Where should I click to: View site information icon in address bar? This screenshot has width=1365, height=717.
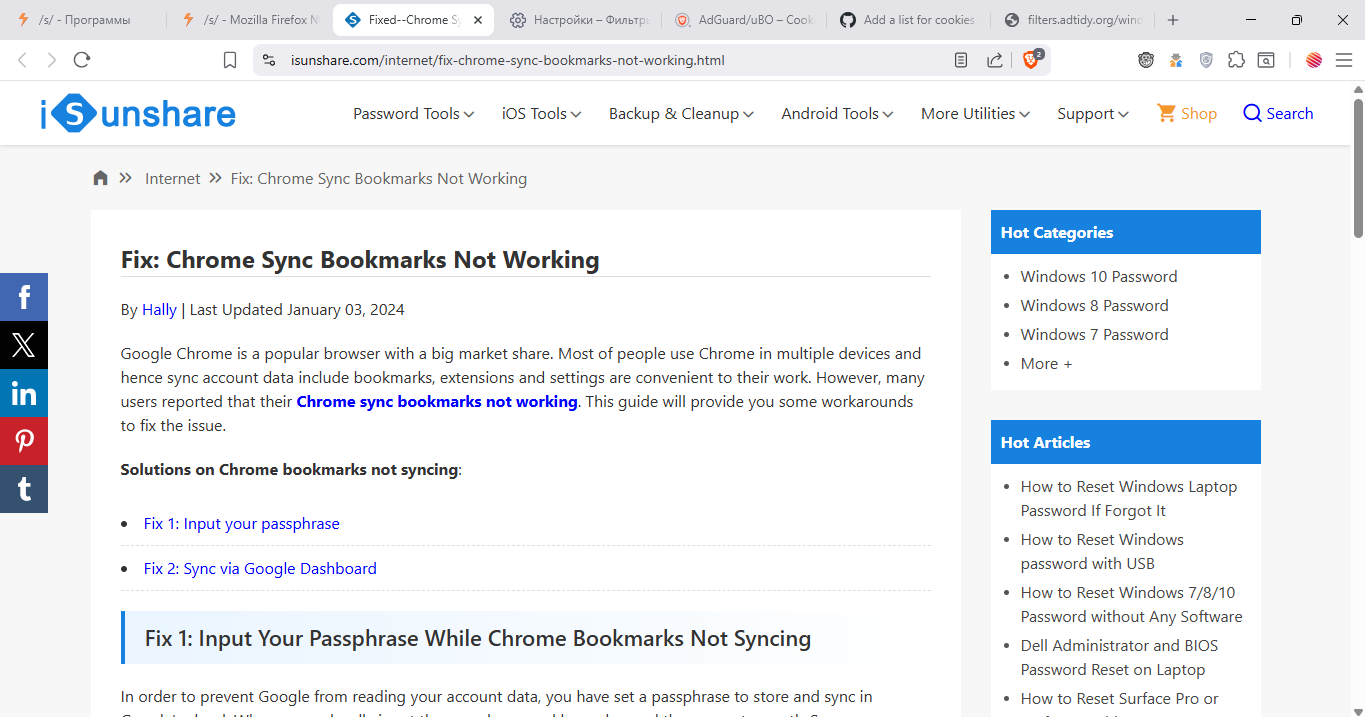[268, 60]
